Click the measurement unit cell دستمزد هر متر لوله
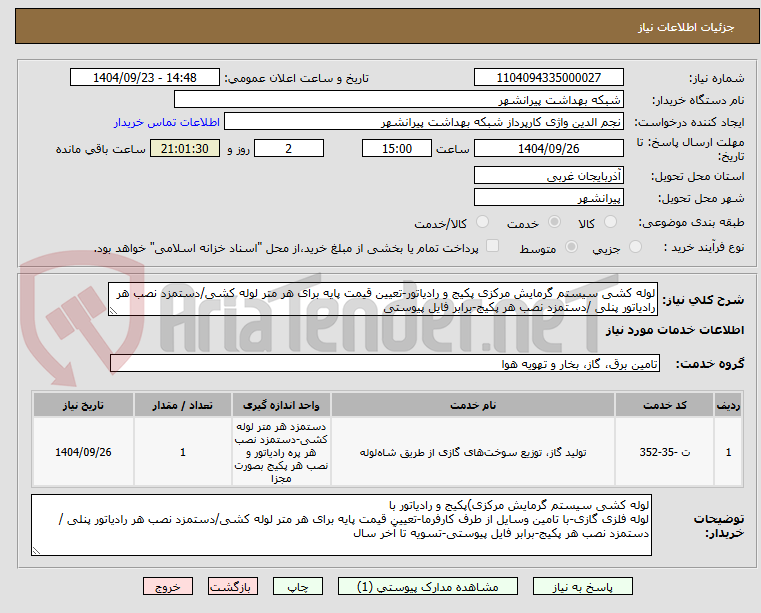Screen dimensions: 761x613 click(x=281, y=452)
